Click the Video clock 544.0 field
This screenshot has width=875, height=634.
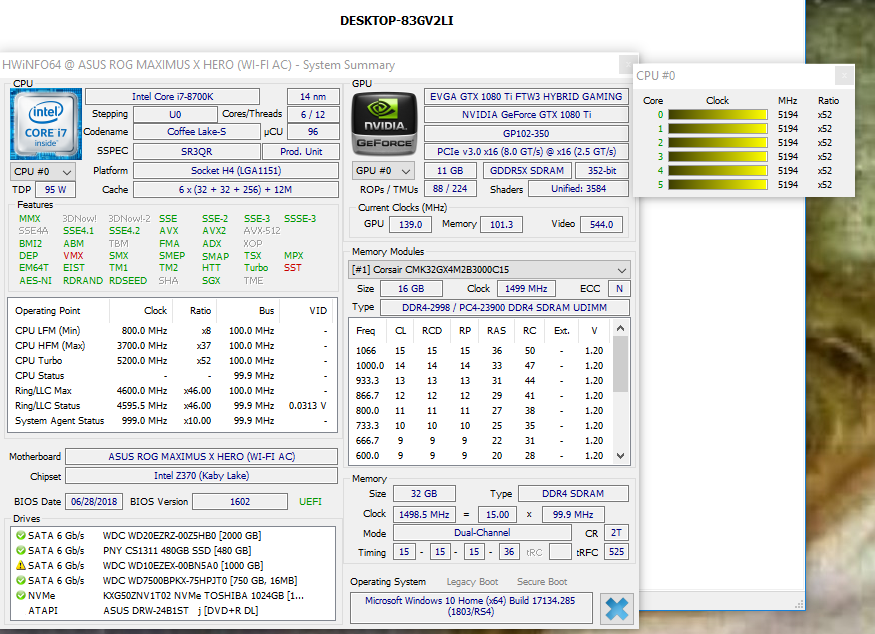click(x=601, y=224)
